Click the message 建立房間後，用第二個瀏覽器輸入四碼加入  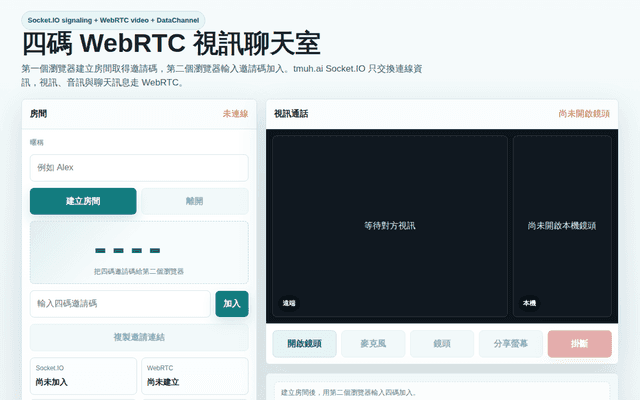[349, 393]
